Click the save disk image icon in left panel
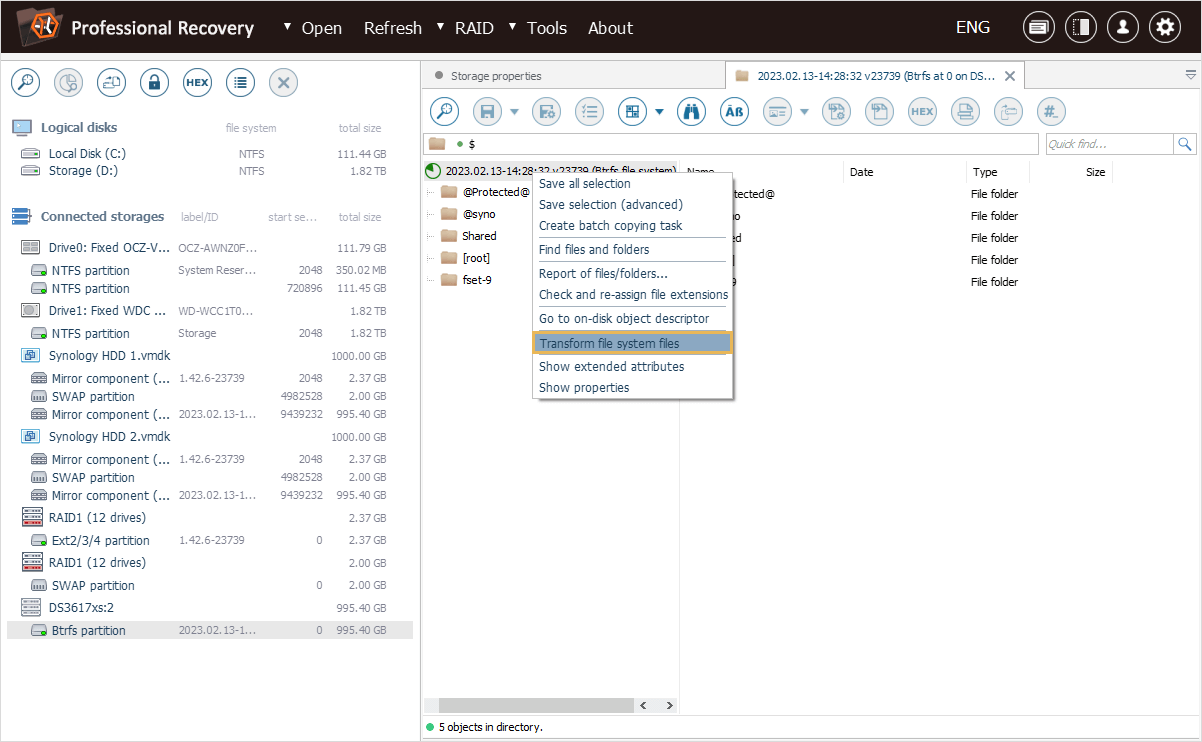 click(x=111, y=83)
